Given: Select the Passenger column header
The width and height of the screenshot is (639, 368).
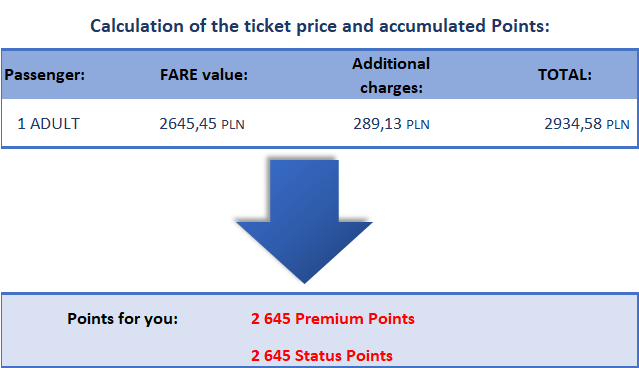Looking at the screenshot, I should 44,75.
